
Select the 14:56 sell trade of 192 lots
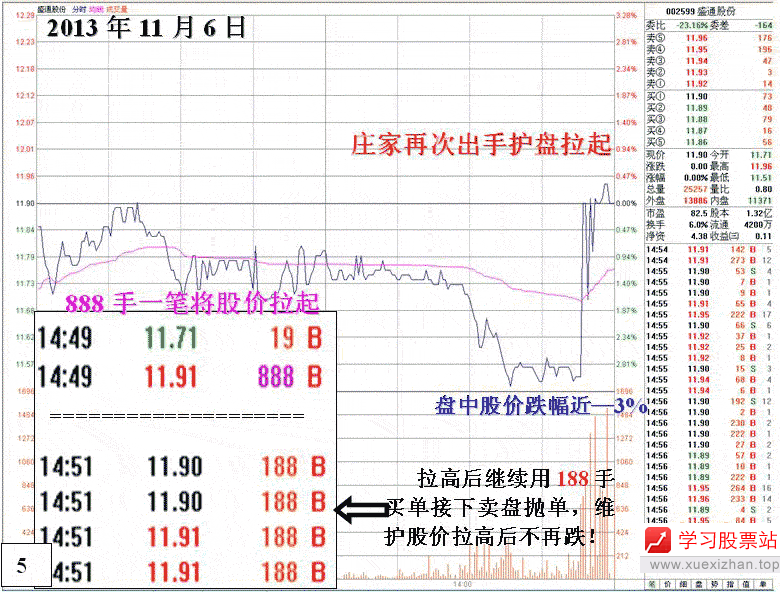pyautogui.click(x=709, y=401)
